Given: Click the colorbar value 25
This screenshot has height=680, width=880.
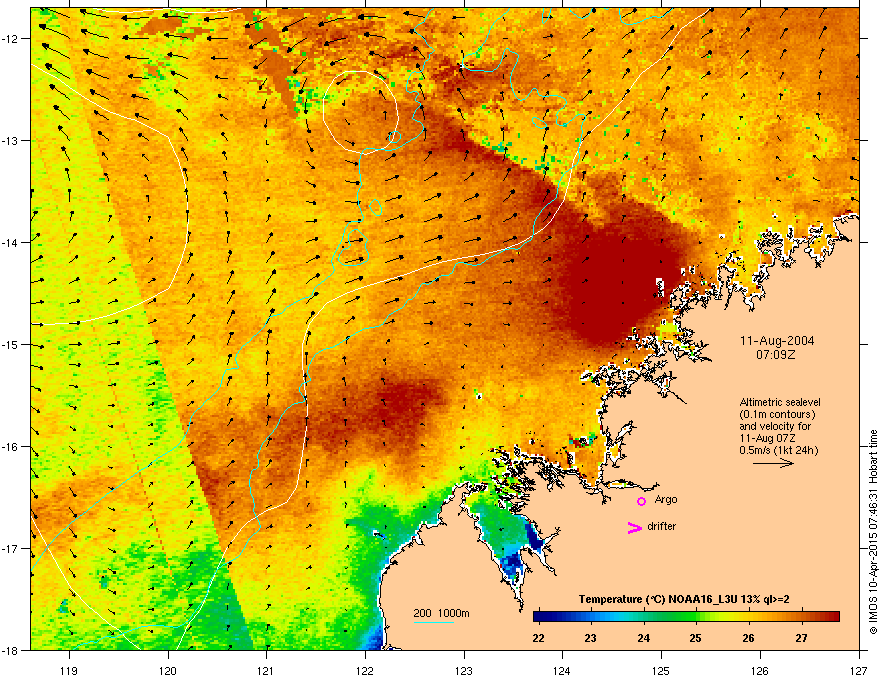Looking at the screenshot, I should point(695,638).
